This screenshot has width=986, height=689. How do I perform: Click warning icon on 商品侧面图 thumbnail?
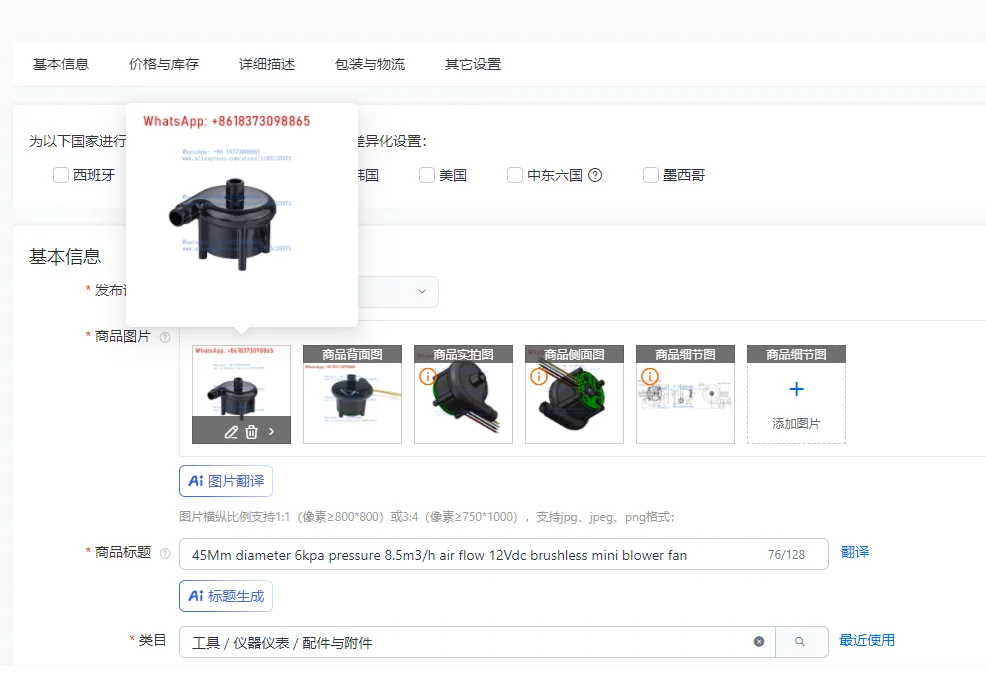tap(539, 377)
